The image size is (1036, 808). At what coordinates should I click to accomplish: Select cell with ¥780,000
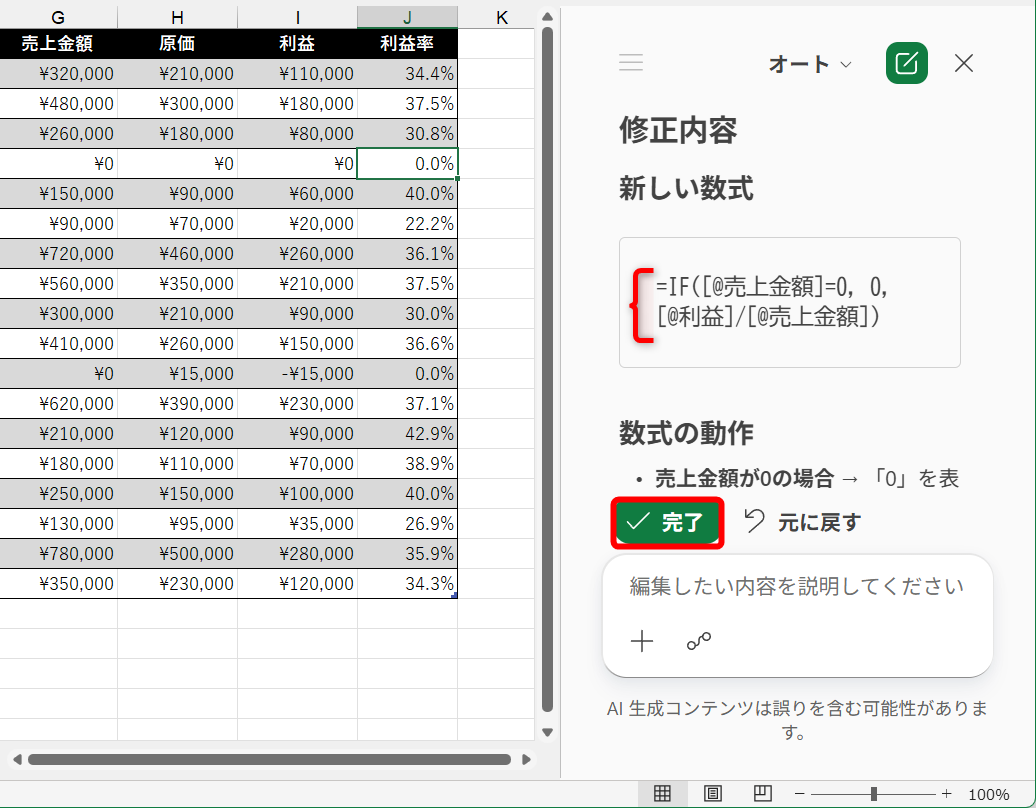(x=58, y=554)
